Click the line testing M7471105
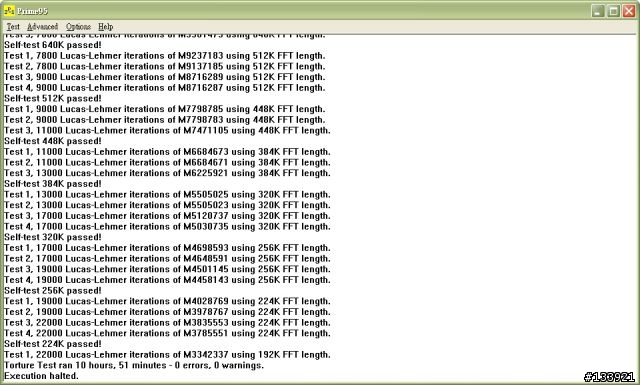The image size is (640, 385). coord(167,130)
